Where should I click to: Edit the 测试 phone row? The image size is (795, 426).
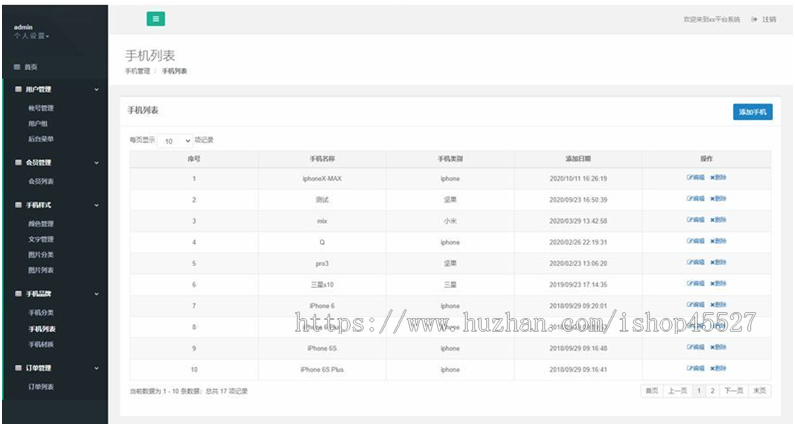click(x=696, y=199)
